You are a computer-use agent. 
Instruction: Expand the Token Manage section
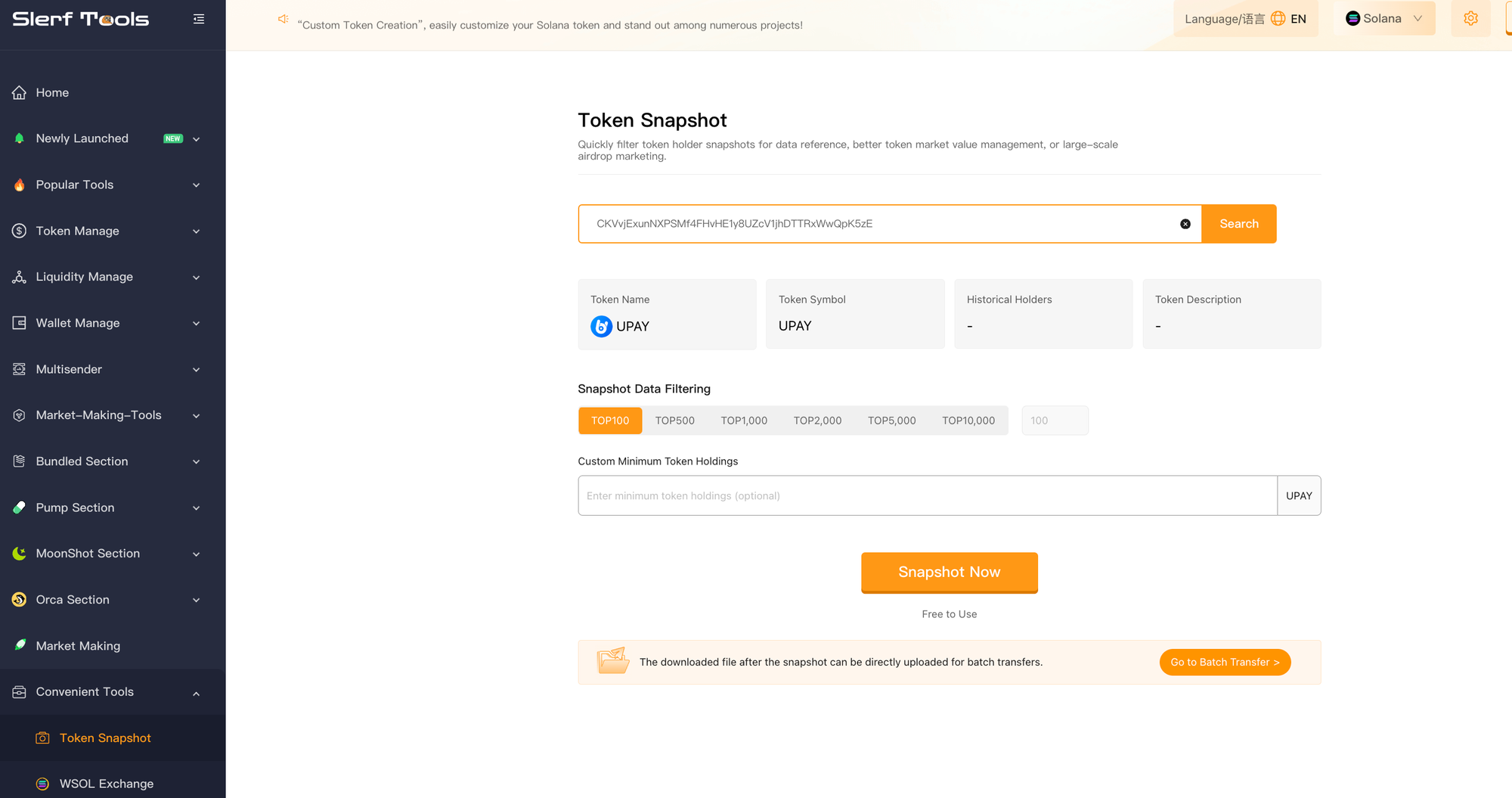pyautogui.click(x=197, y=231)
